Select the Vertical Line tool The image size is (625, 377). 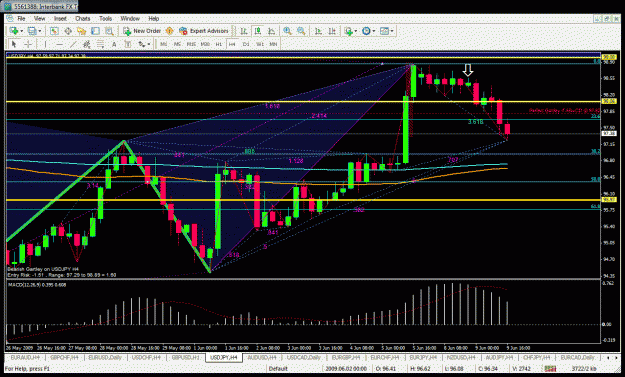(45, 44)
